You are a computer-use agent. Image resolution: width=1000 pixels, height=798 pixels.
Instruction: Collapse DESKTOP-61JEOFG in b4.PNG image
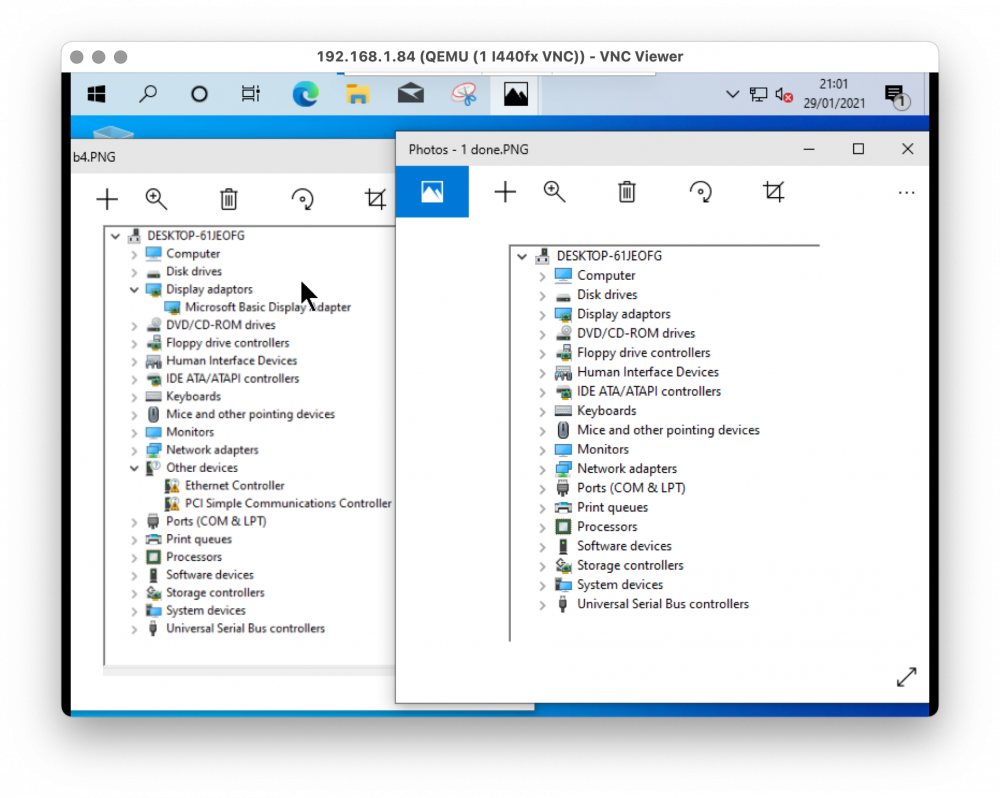[115, 236]
